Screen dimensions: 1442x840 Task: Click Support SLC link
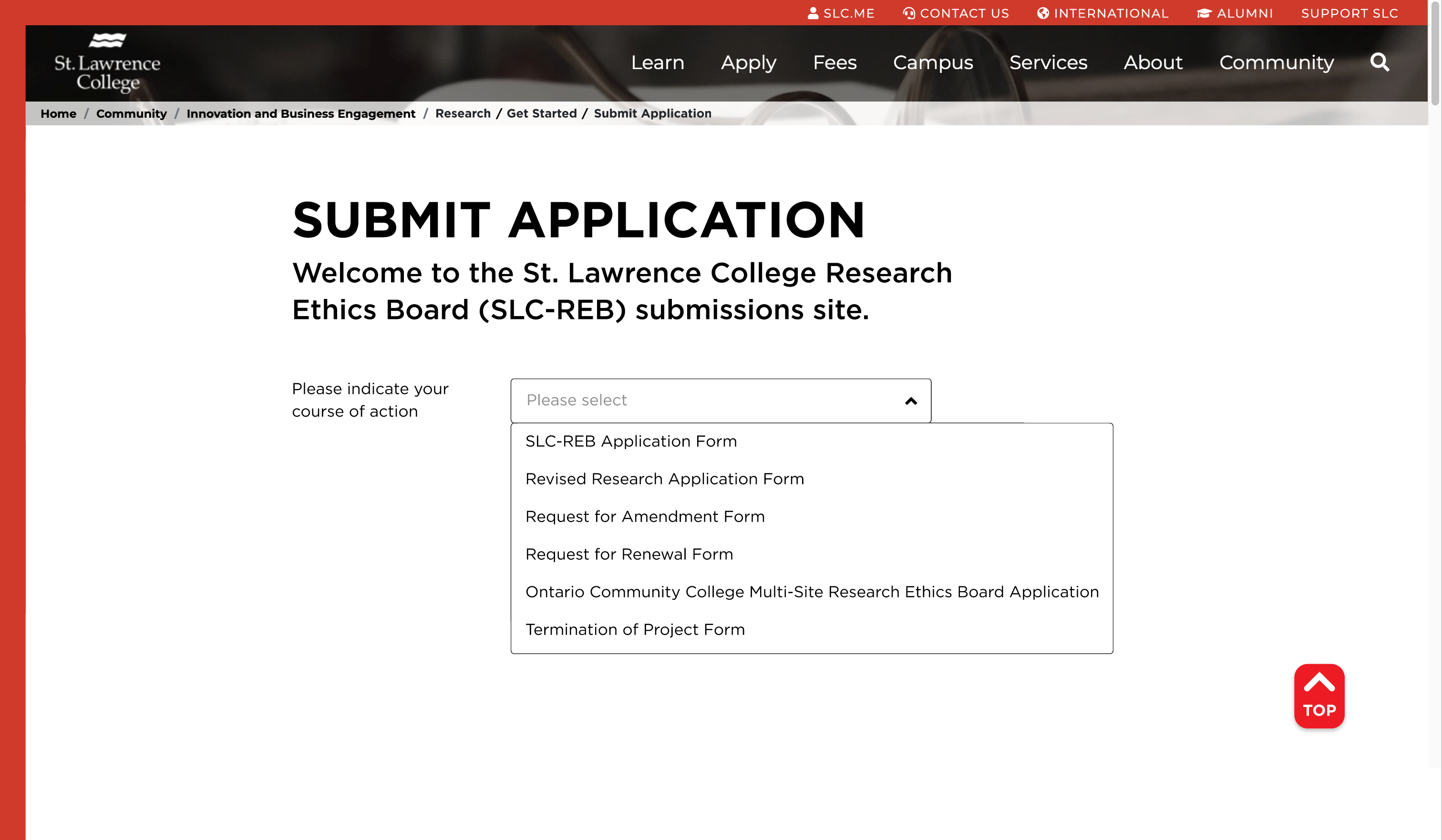(x=1349, y=13)
